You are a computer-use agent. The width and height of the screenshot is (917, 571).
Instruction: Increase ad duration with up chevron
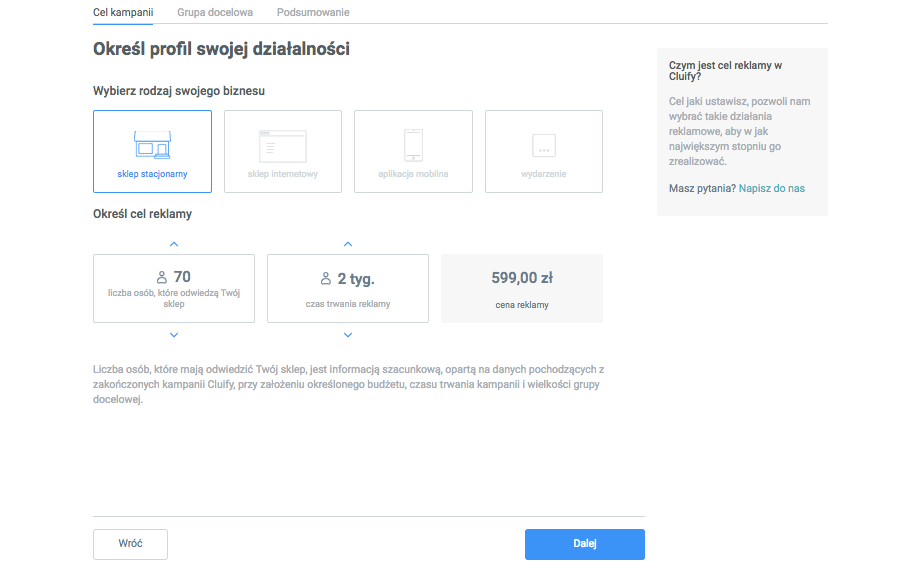(x=348, y=244)
